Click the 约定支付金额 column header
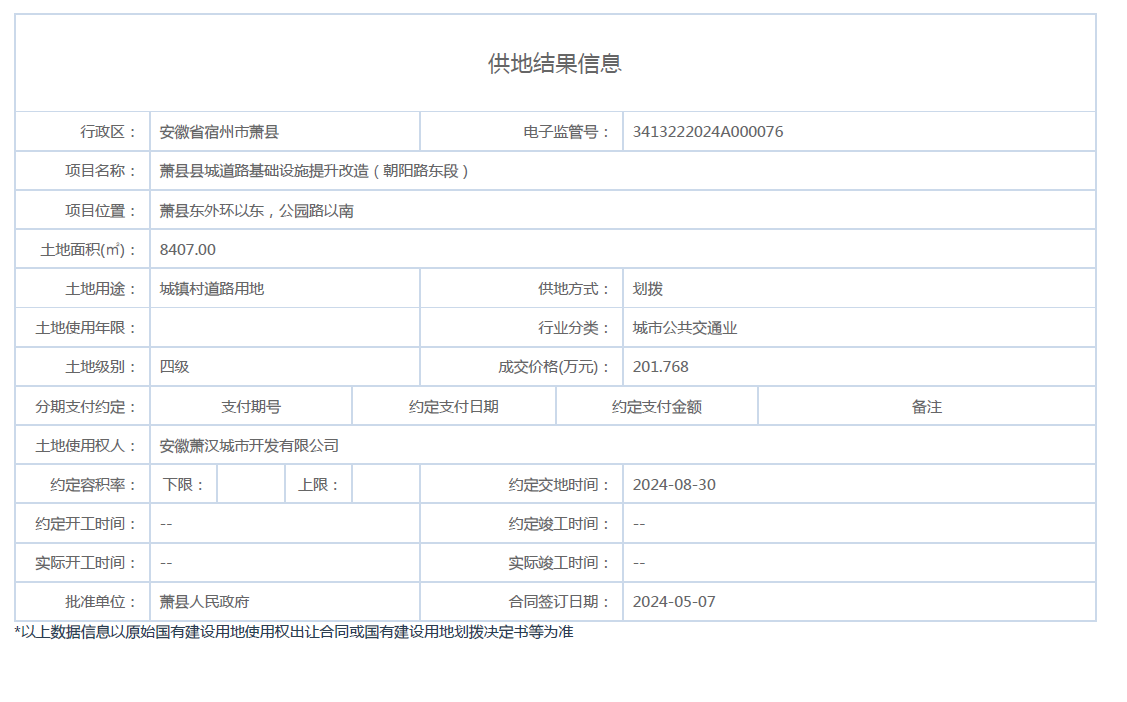Image resolution: width=1127 pixels, height=702 pixels. (x=656, y=407)
